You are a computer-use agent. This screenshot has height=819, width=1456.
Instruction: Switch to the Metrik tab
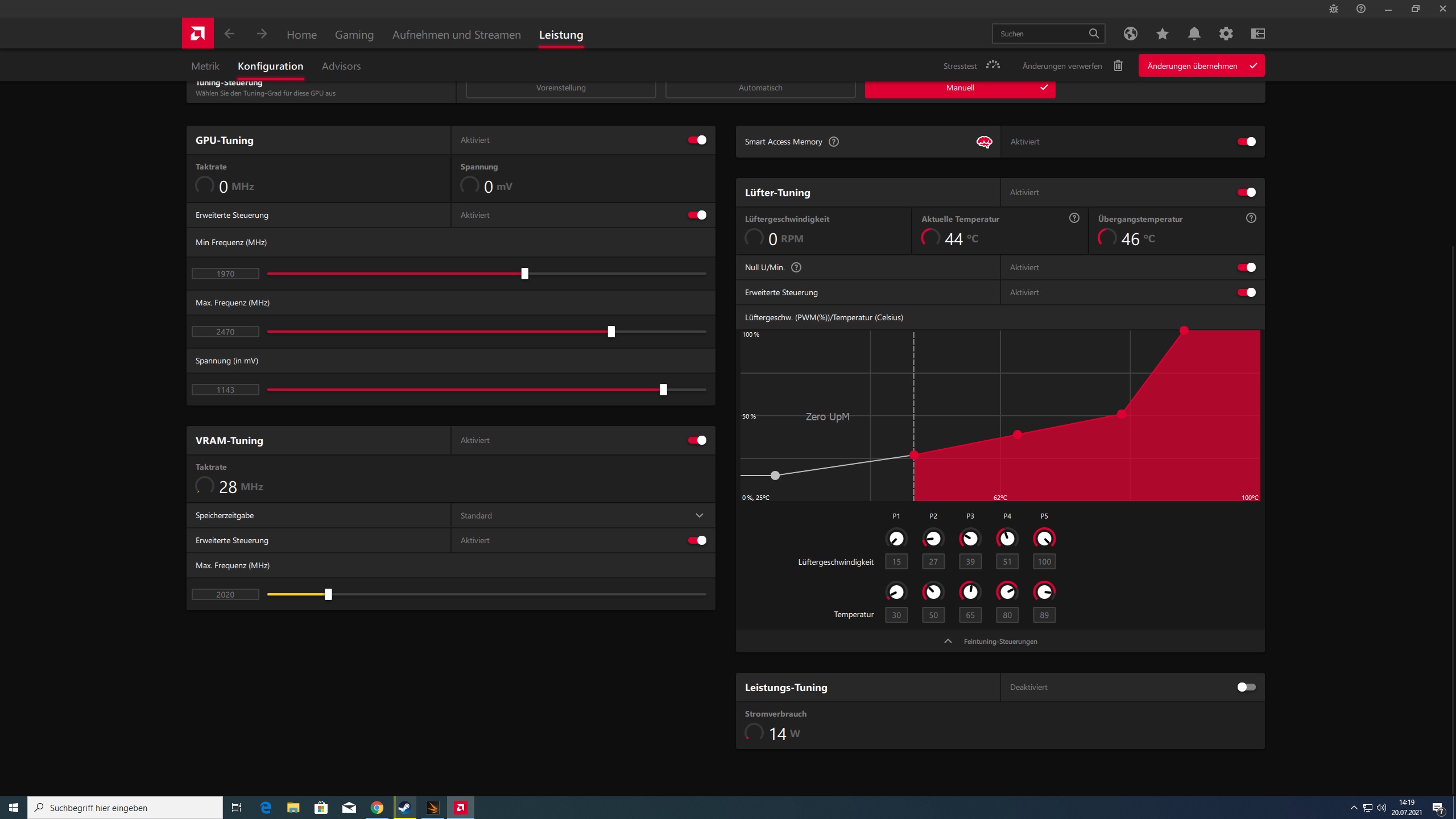[205, 66]
